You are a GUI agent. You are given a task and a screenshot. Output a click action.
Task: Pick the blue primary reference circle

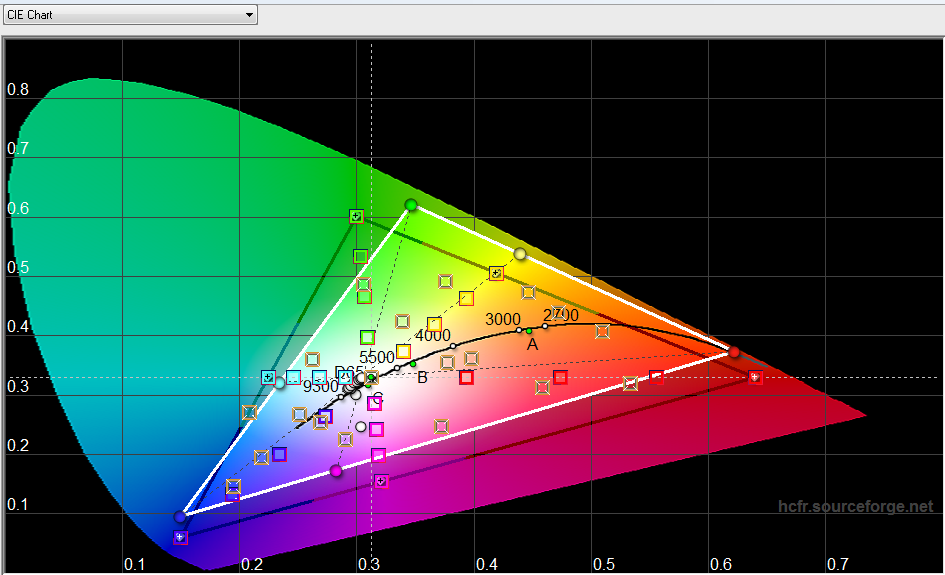(x=180, y=517)
